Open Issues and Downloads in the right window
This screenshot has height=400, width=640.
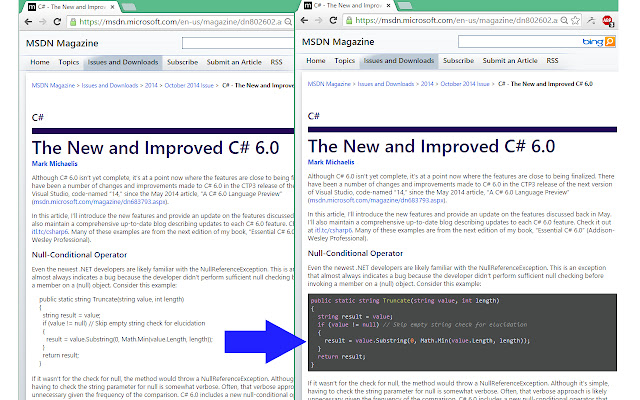(399, 61)
